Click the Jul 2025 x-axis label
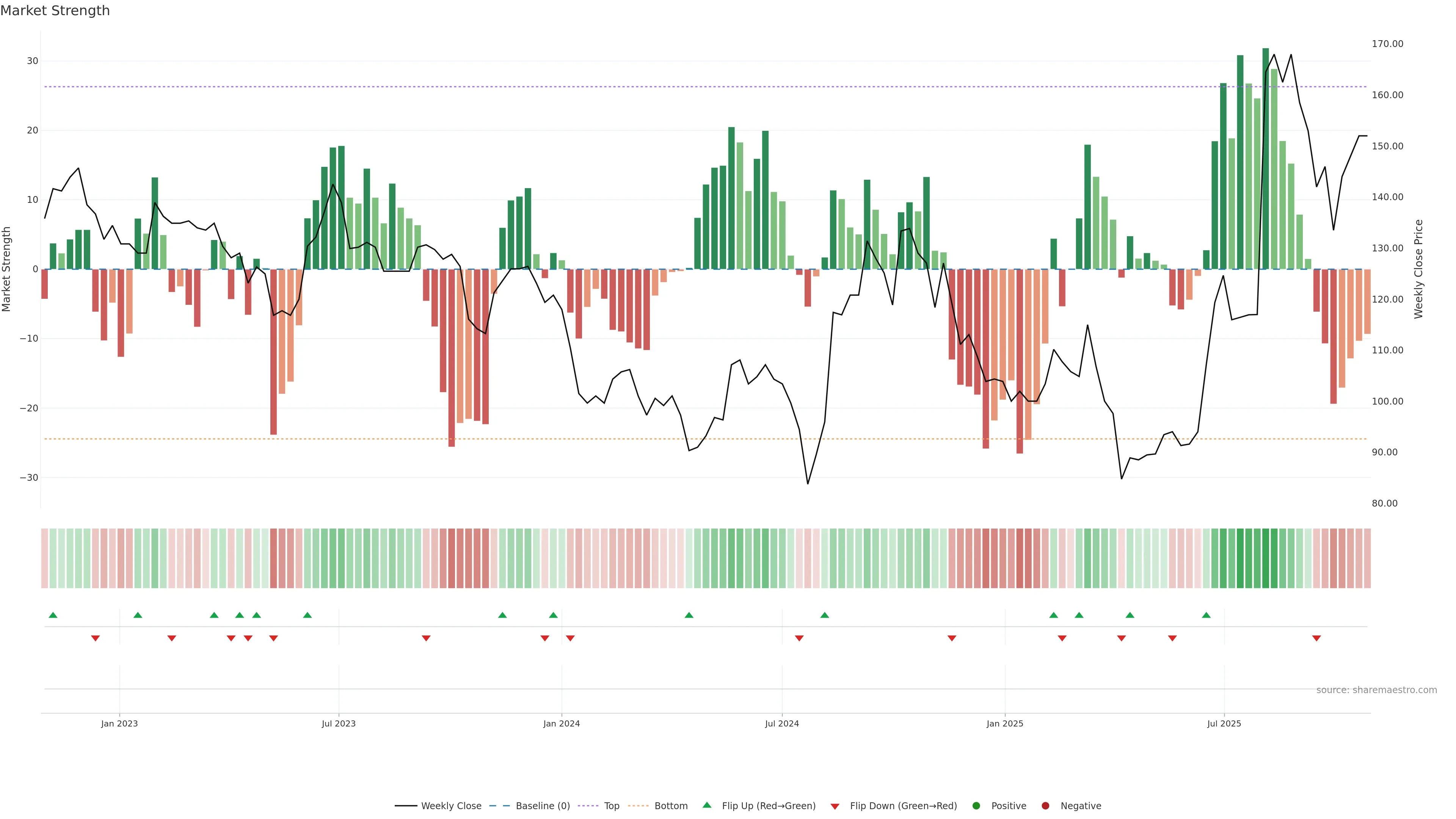 [1224, 723]
